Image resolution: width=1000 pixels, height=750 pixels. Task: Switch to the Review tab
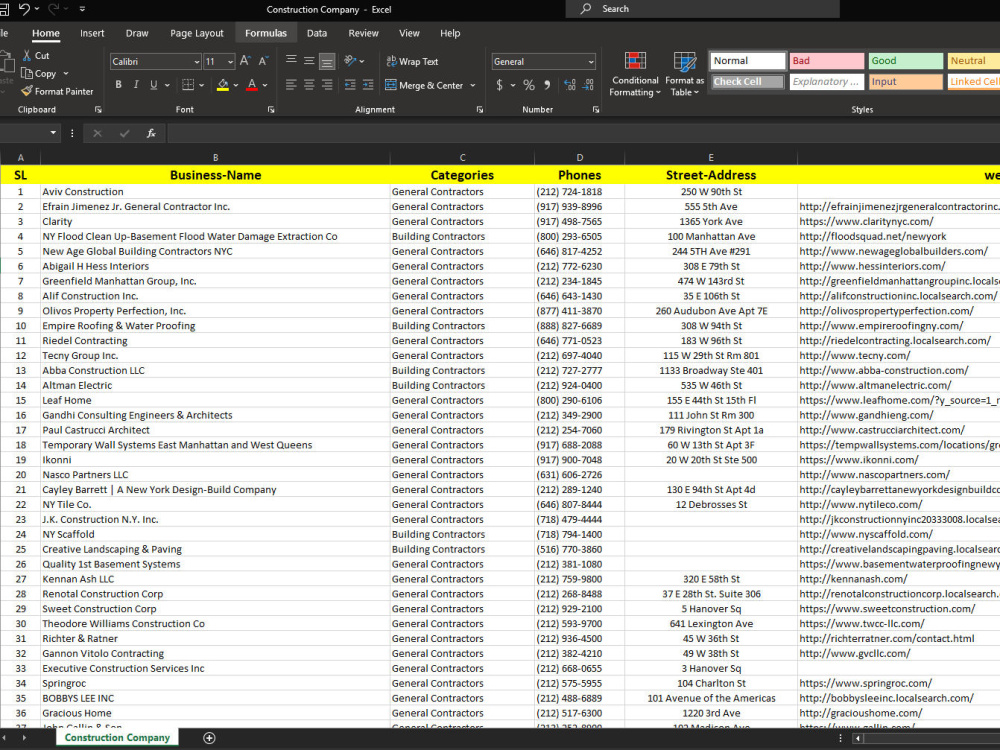[364, 33]
